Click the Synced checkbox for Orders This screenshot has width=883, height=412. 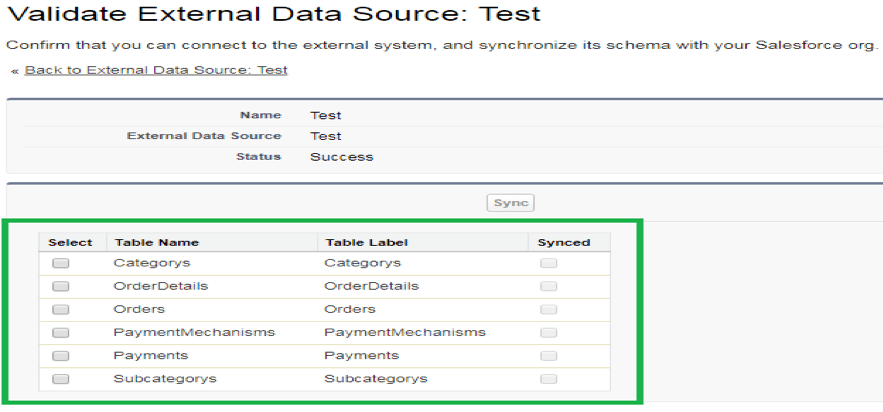coord(548,310)
